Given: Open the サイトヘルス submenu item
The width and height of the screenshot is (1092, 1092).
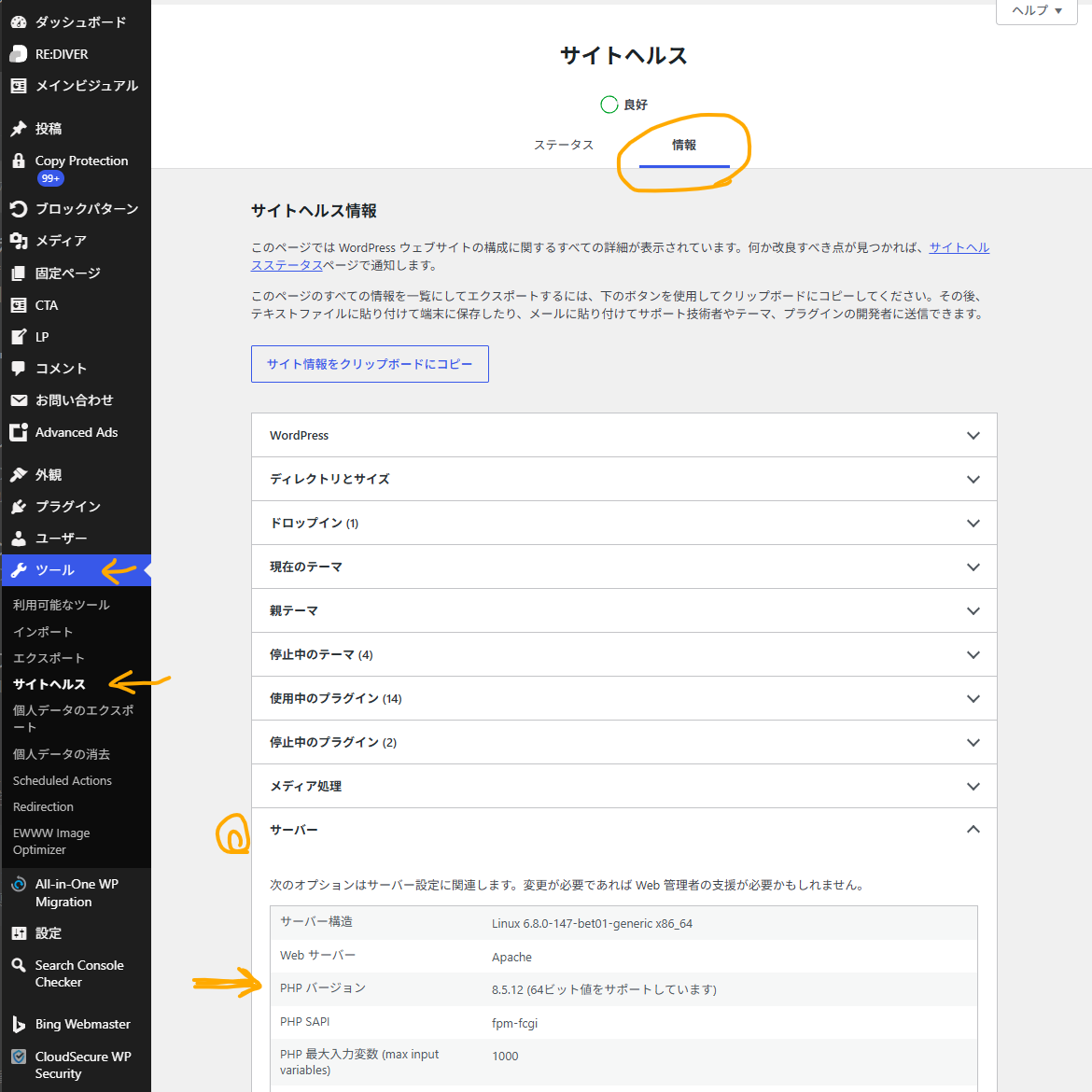Looking at the screenshot, I should 49,684.
